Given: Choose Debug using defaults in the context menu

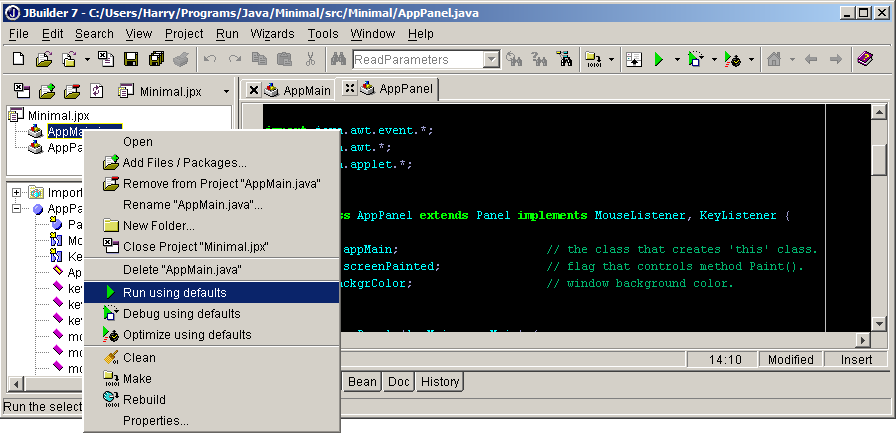Looking at the screenshot, I should click(212, 314).
